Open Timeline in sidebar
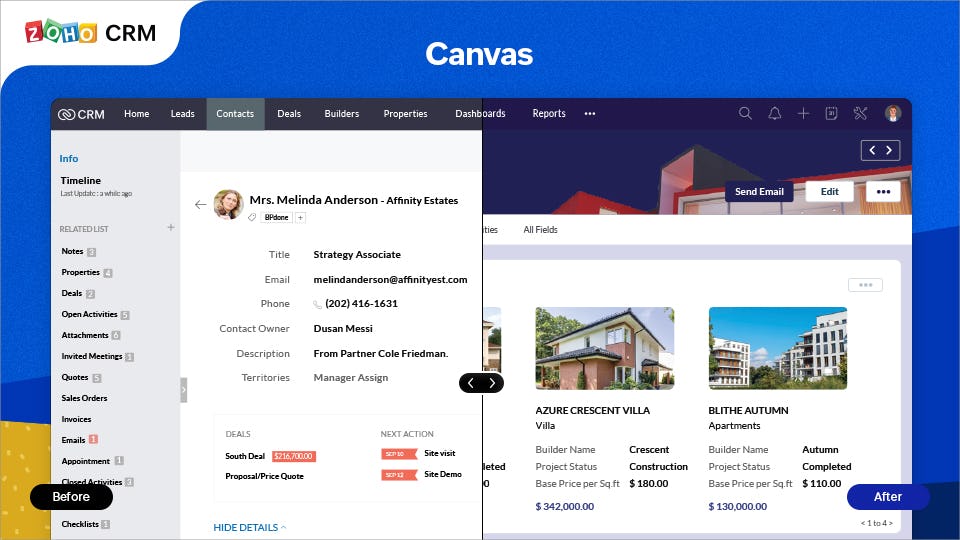This screenshot has width=960, height=540. (x=80, y=181)
